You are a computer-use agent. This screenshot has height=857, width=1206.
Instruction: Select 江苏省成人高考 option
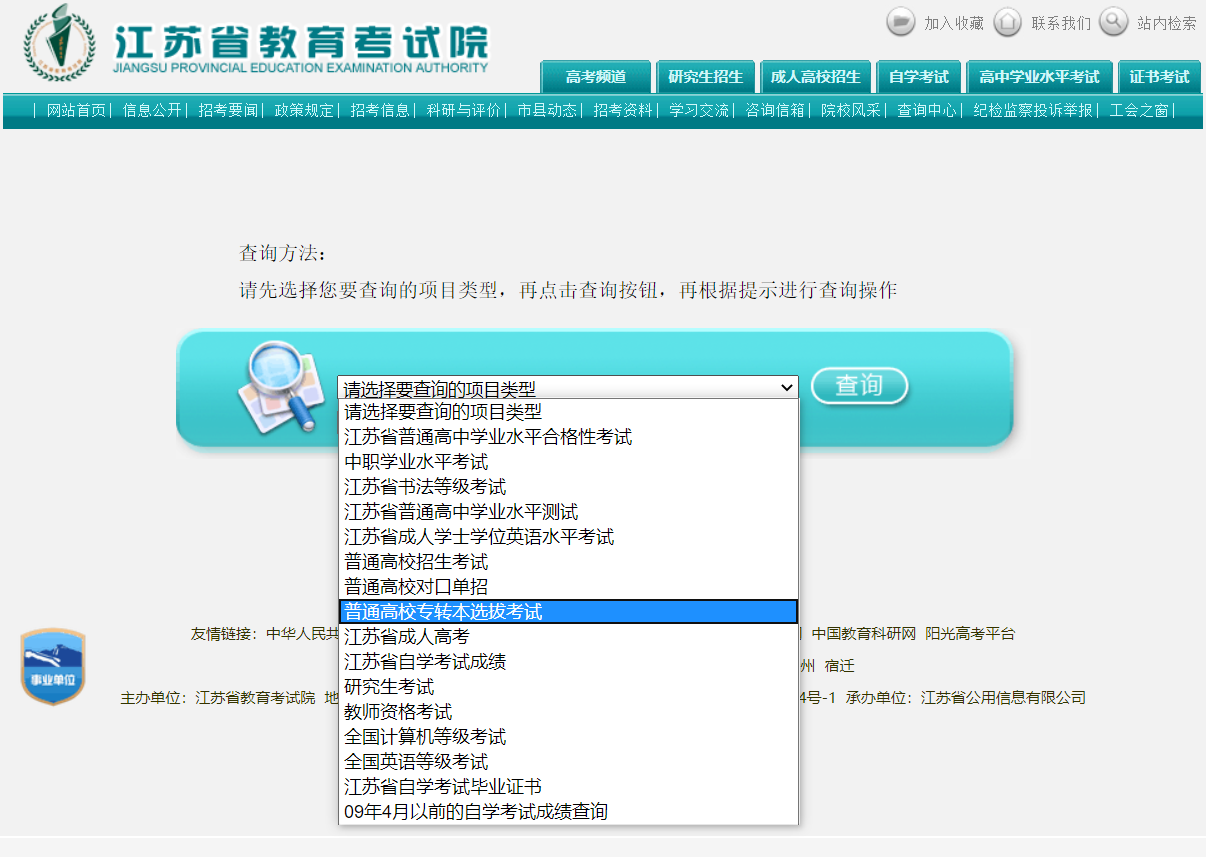click(x=568, y=637)
